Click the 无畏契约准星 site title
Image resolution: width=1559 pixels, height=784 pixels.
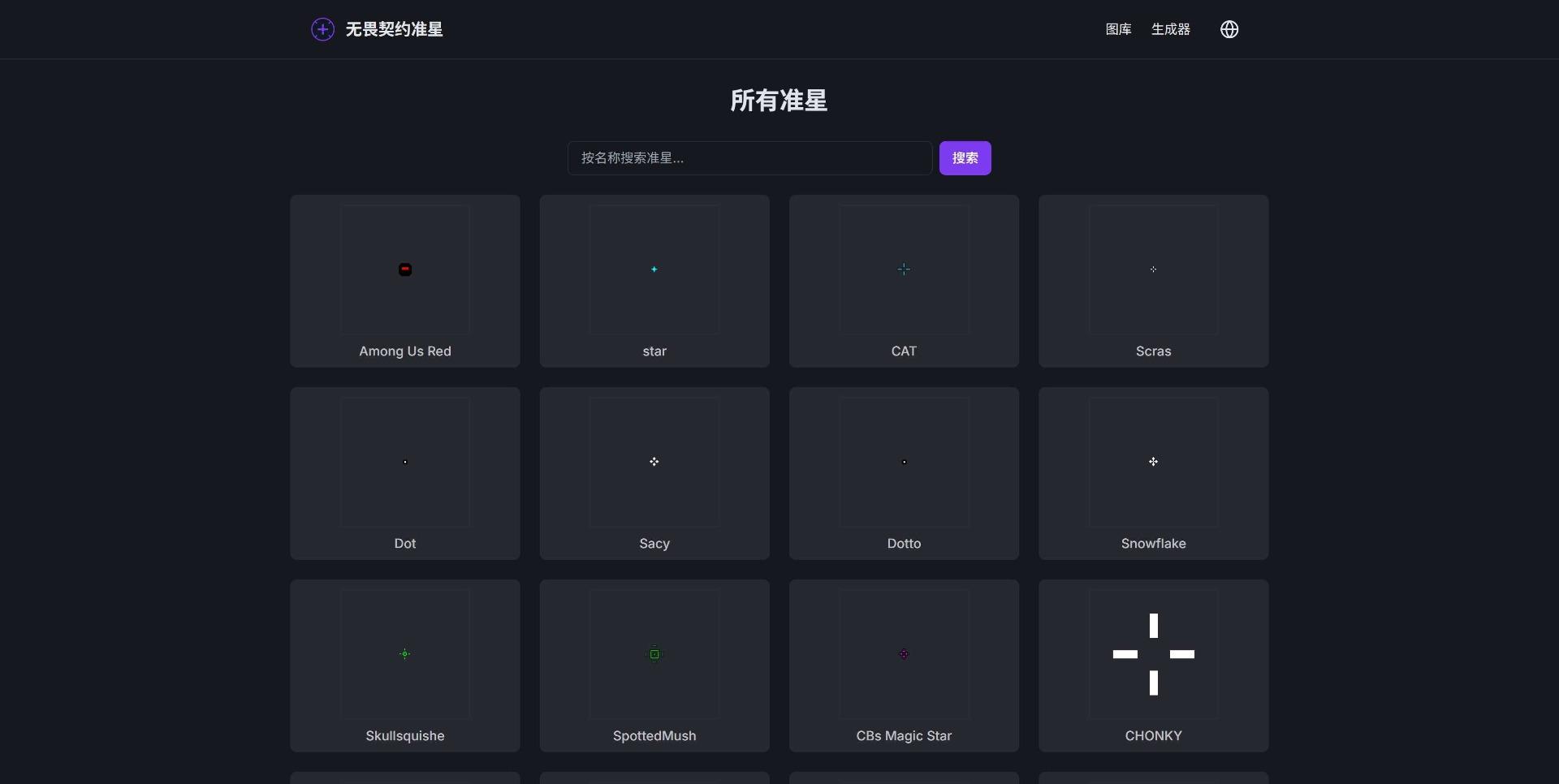(x=394, y=29)
